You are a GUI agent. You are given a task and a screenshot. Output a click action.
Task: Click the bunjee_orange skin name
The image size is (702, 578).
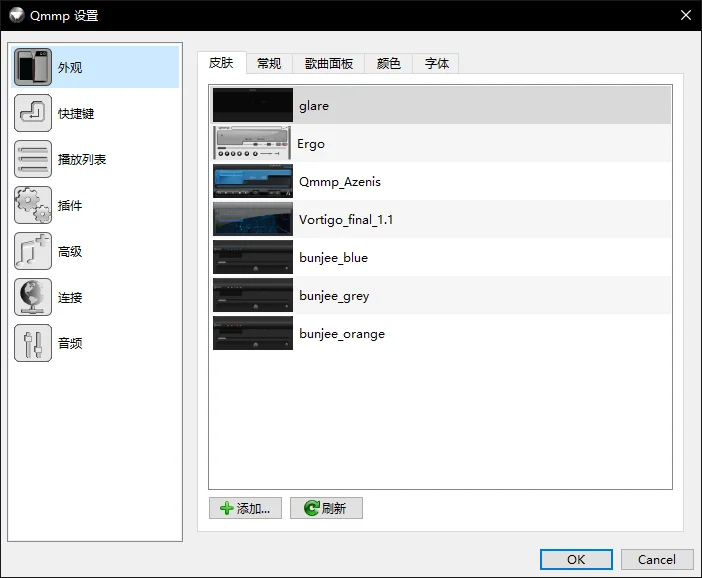point(342,334)
